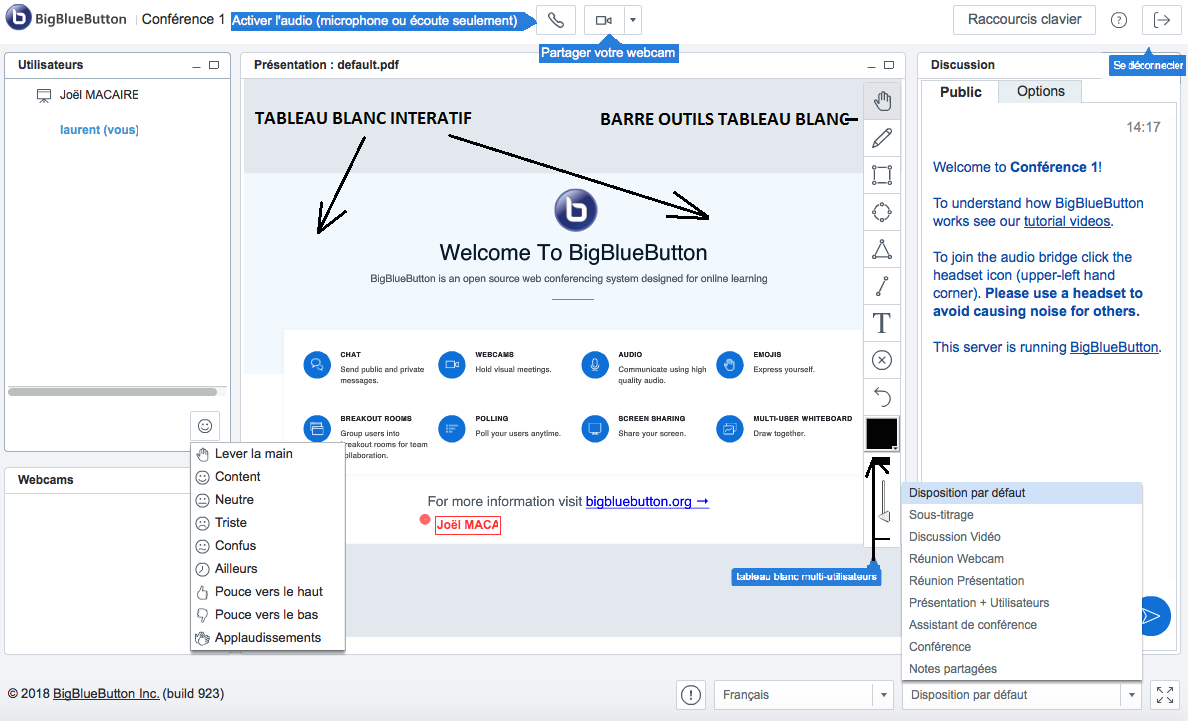
Task: Select Assistant de conférence layout
Action: pos(1021,625)
